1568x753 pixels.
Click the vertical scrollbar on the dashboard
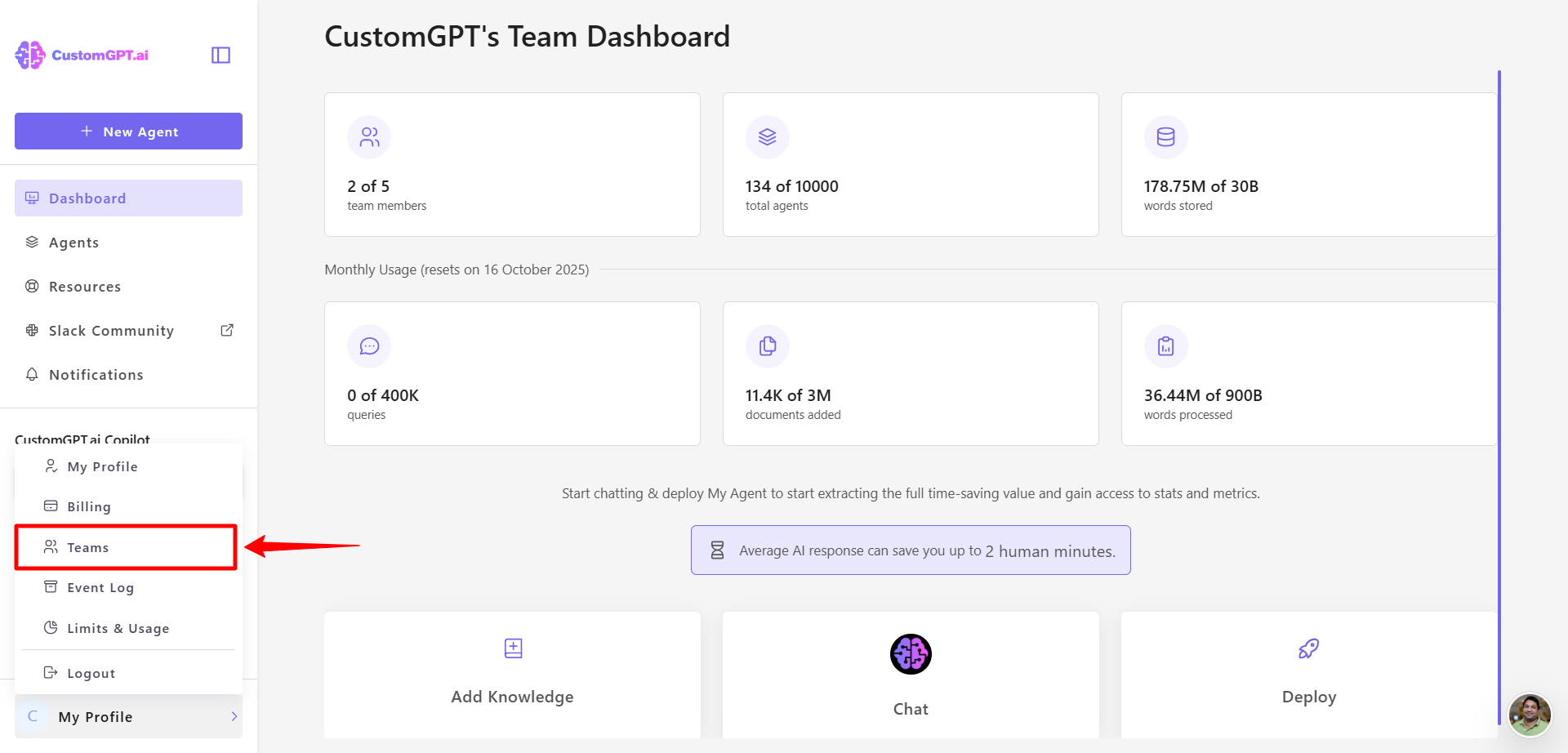(x=1499, y=398)
